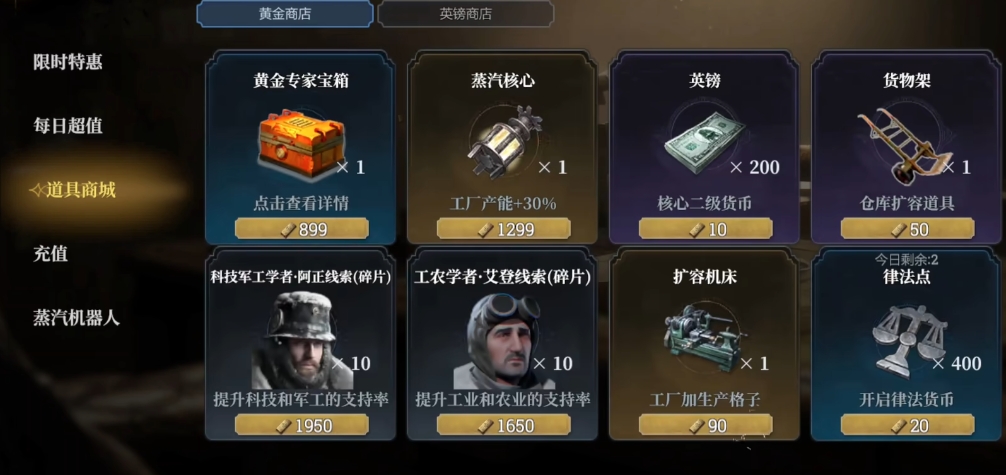Image resolution: width=1006 pixels, height=475 pixels.
Task: Click the 艾登 goggles pilot portrait
Action: coord(502,340)
